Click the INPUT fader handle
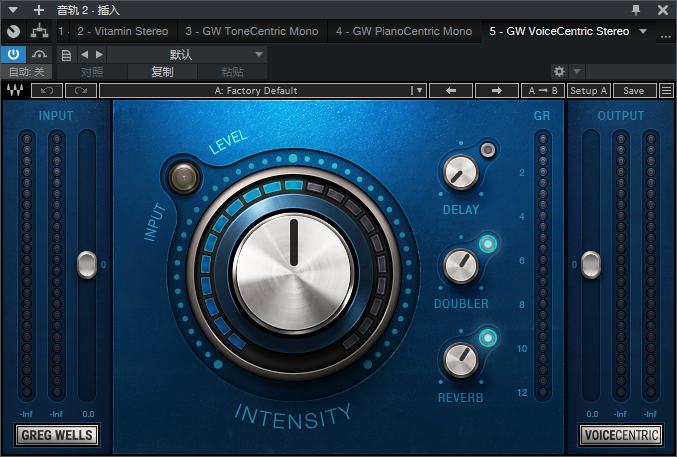Viewport: 677px width, 457px height. [x=87, y=265]
